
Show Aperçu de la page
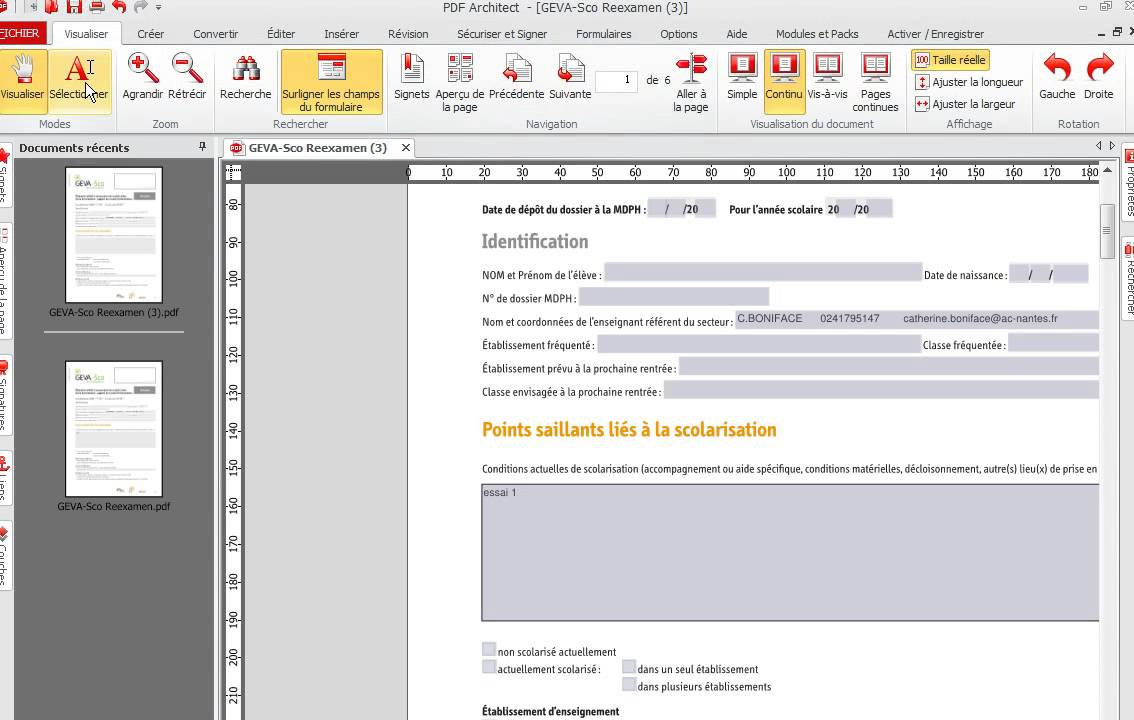(460, 82)
